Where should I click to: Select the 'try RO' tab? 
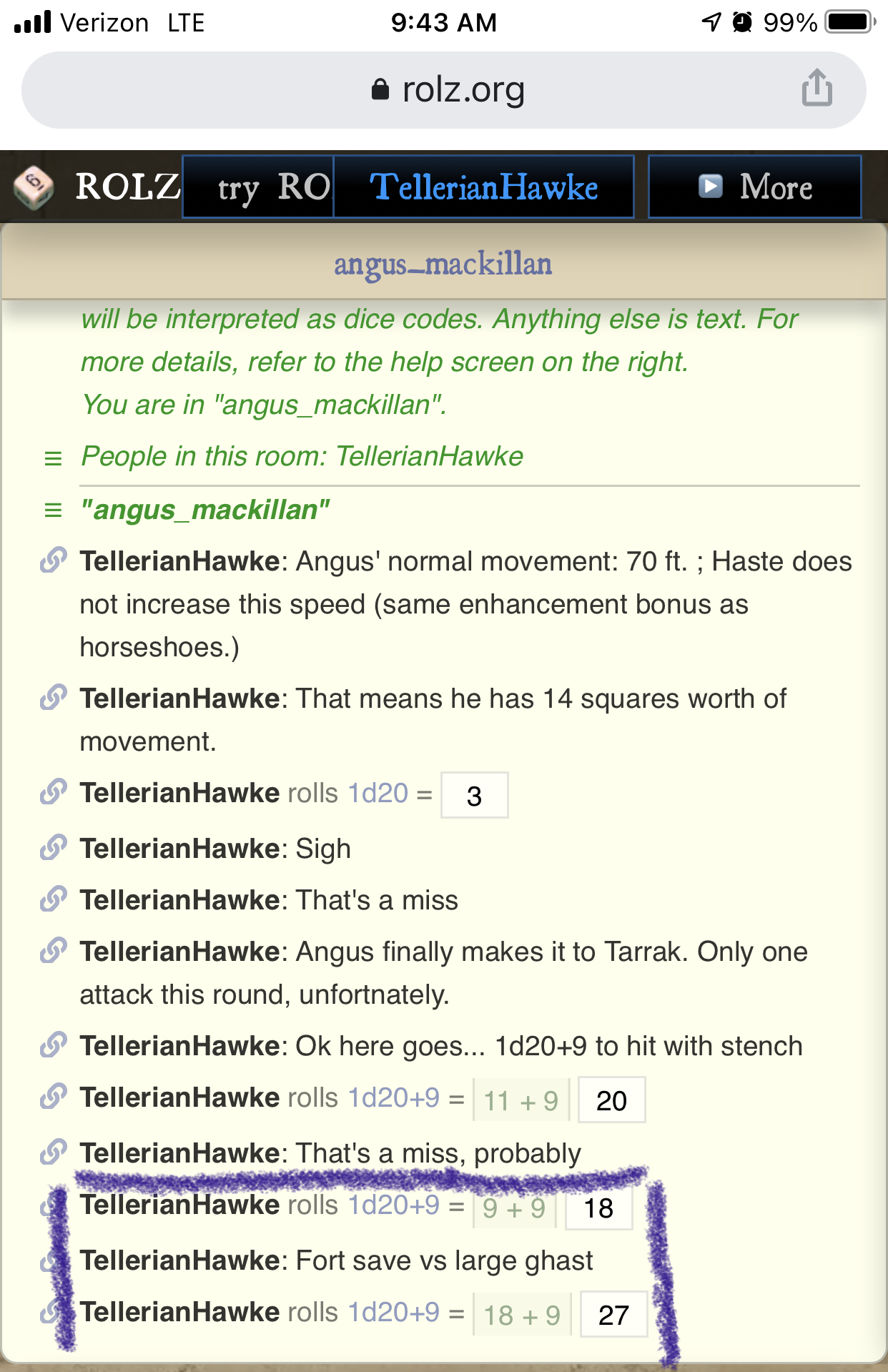(258, 187)
